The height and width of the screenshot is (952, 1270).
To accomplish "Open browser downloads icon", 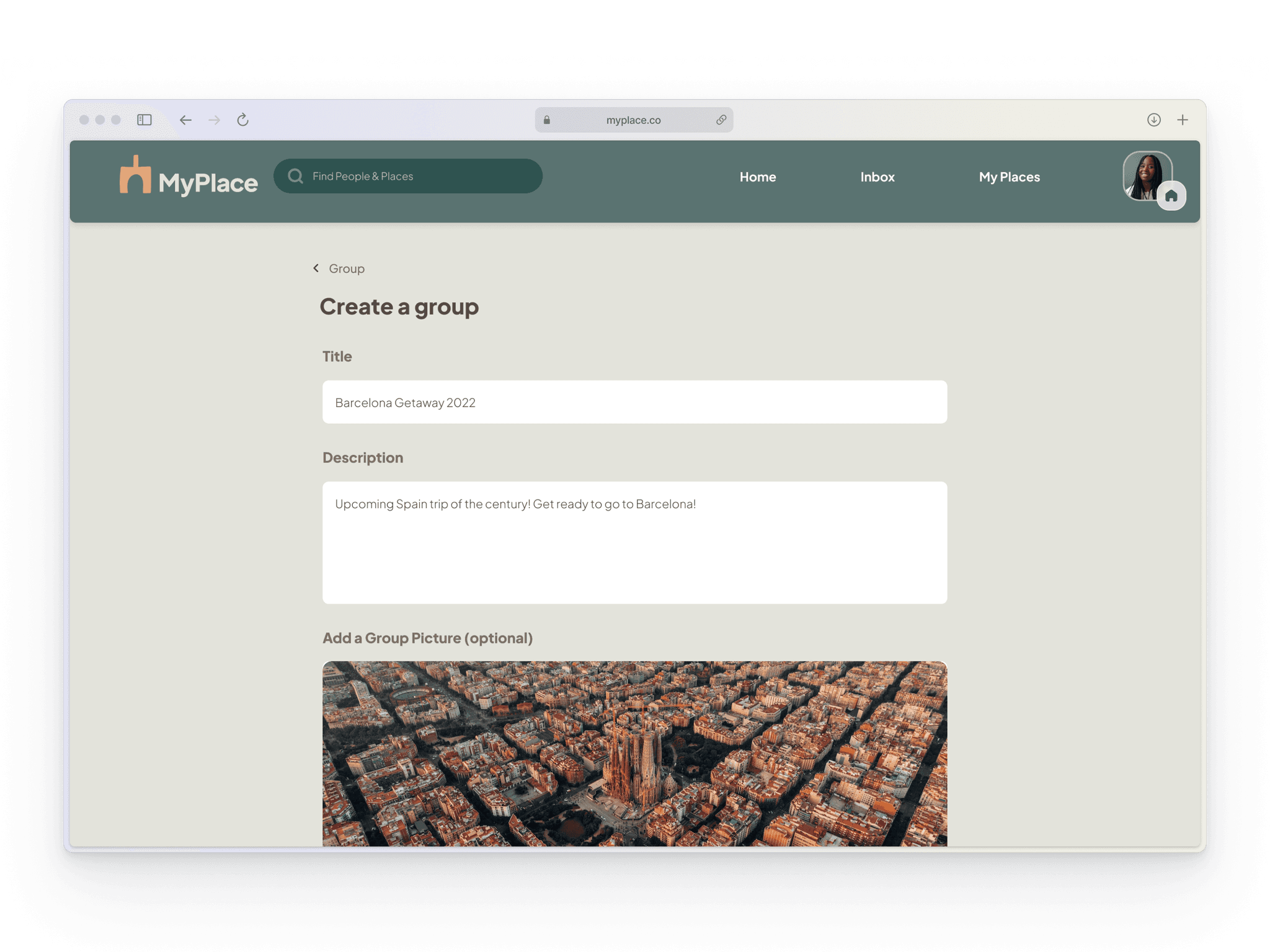I will click(1154, 120).
